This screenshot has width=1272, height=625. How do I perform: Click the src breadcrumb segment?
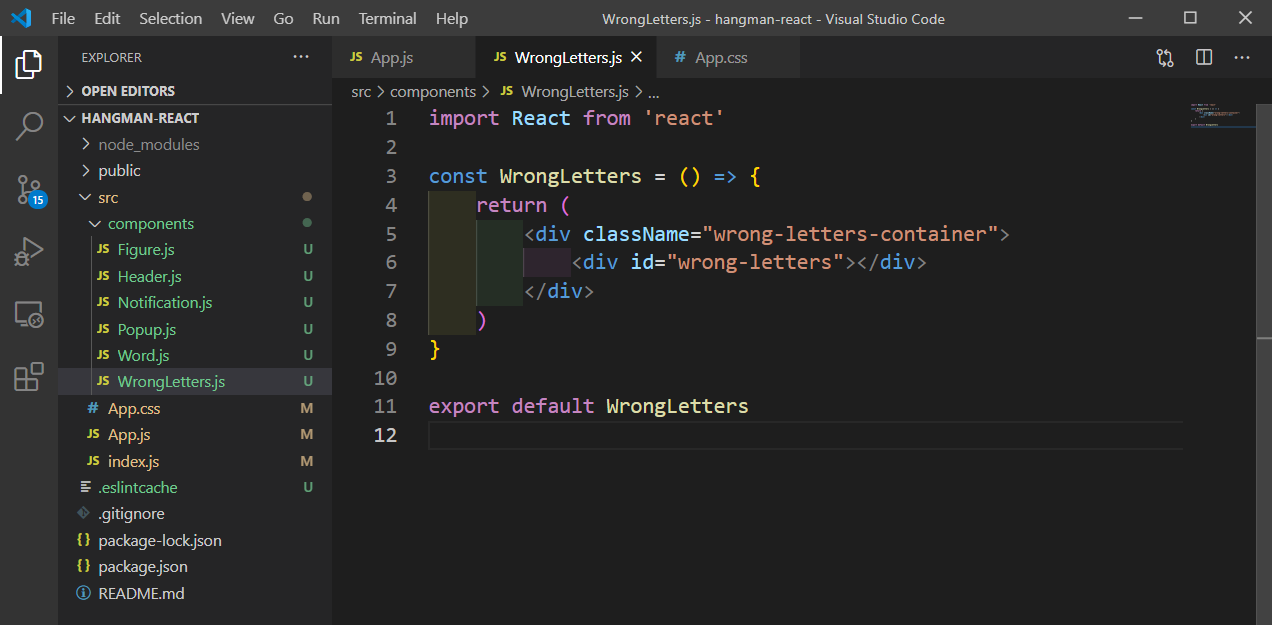[361, 91]
